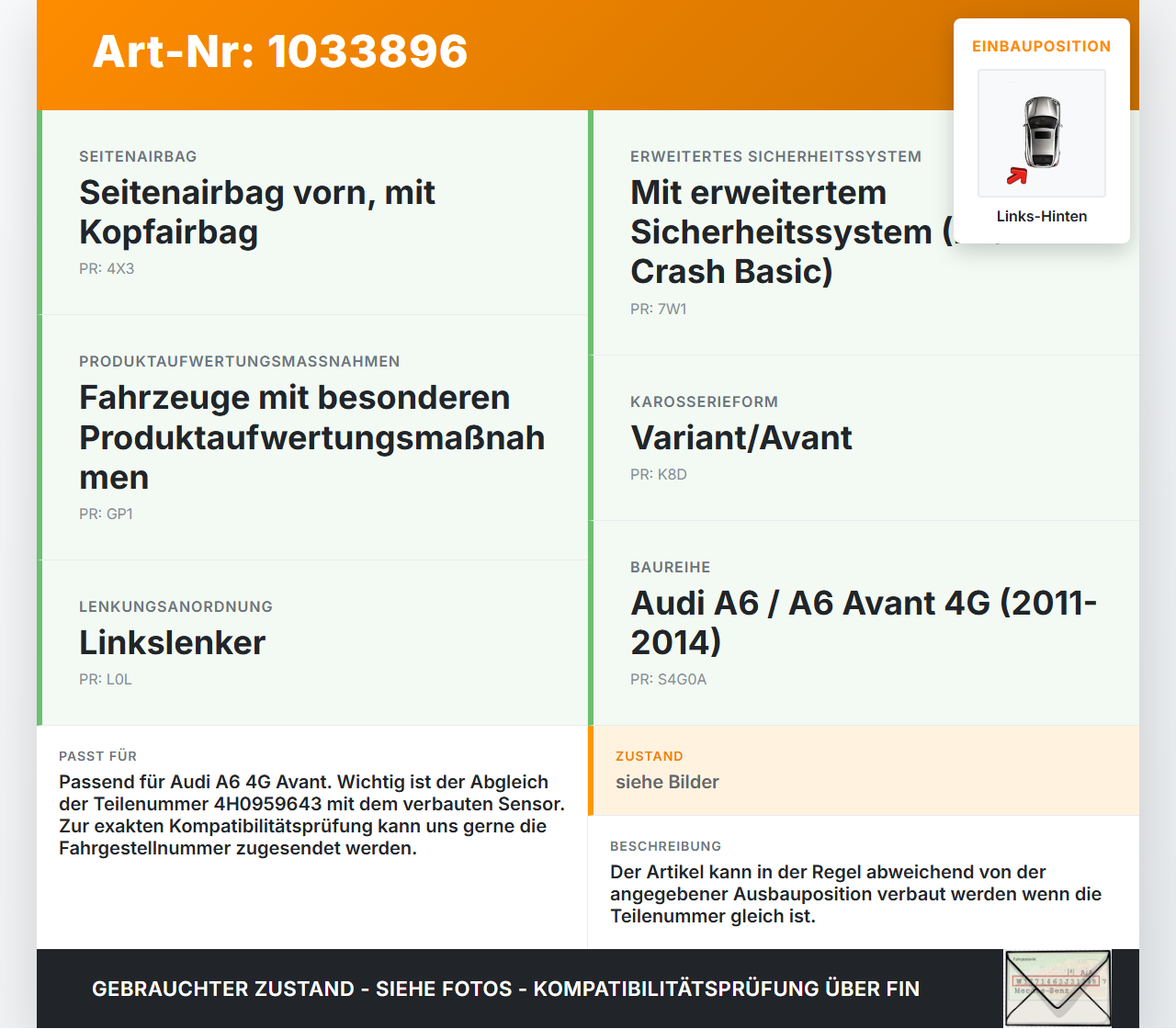Click the ZUSTAND label
Viewport: 1176px width, 1029px height.
point(649,756)
